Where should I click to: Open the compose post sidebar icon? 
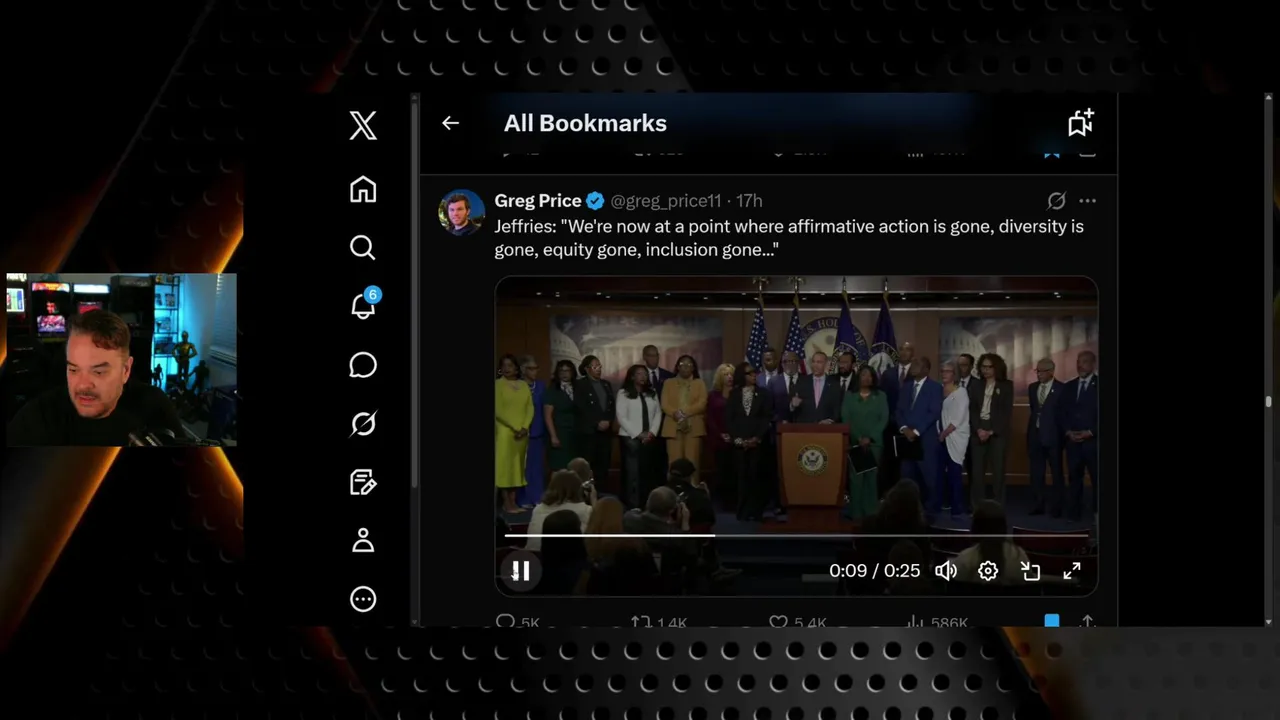click(363, 482)
